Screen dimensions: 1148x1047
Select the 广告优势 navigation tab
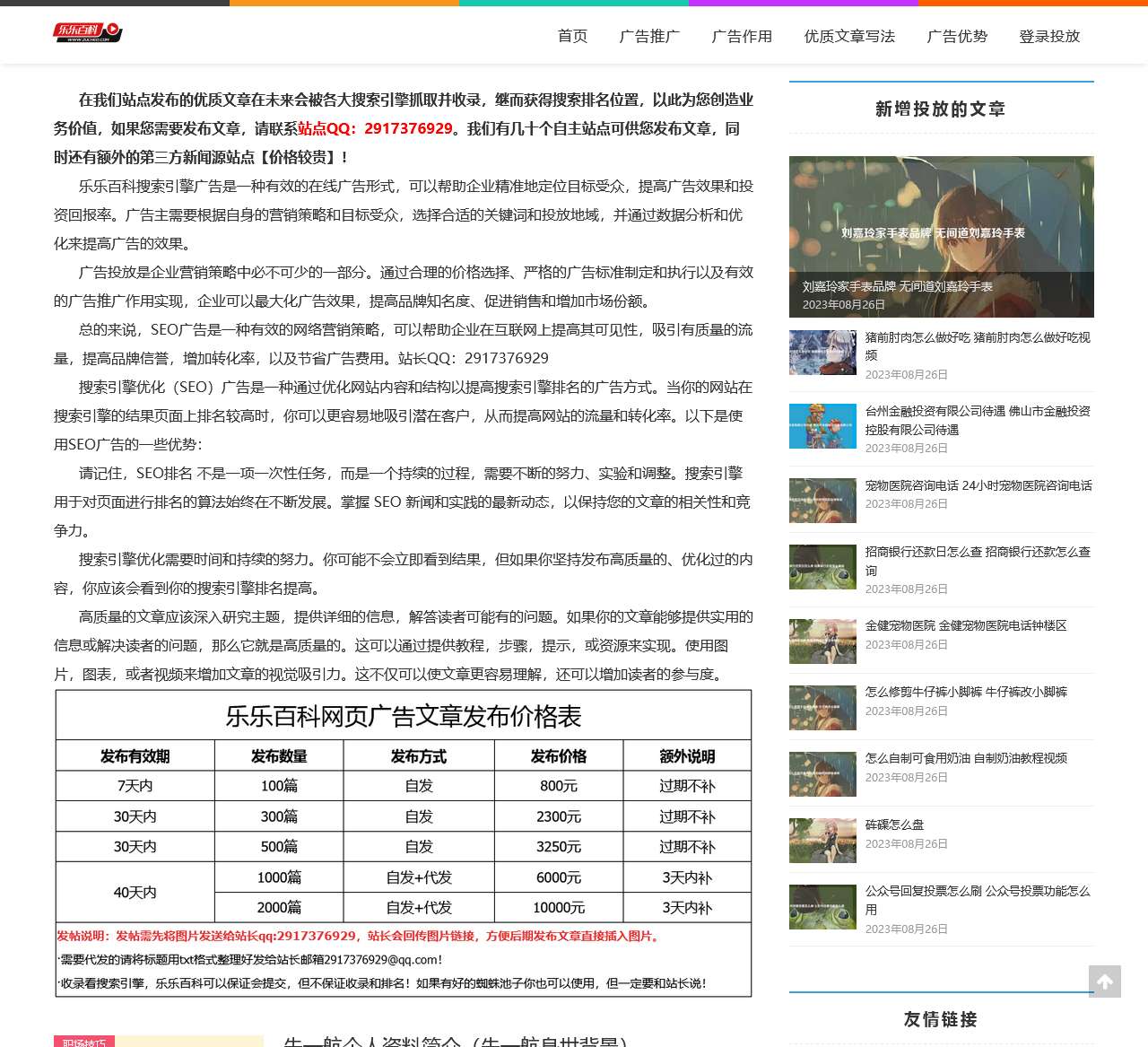click(956, 37)
